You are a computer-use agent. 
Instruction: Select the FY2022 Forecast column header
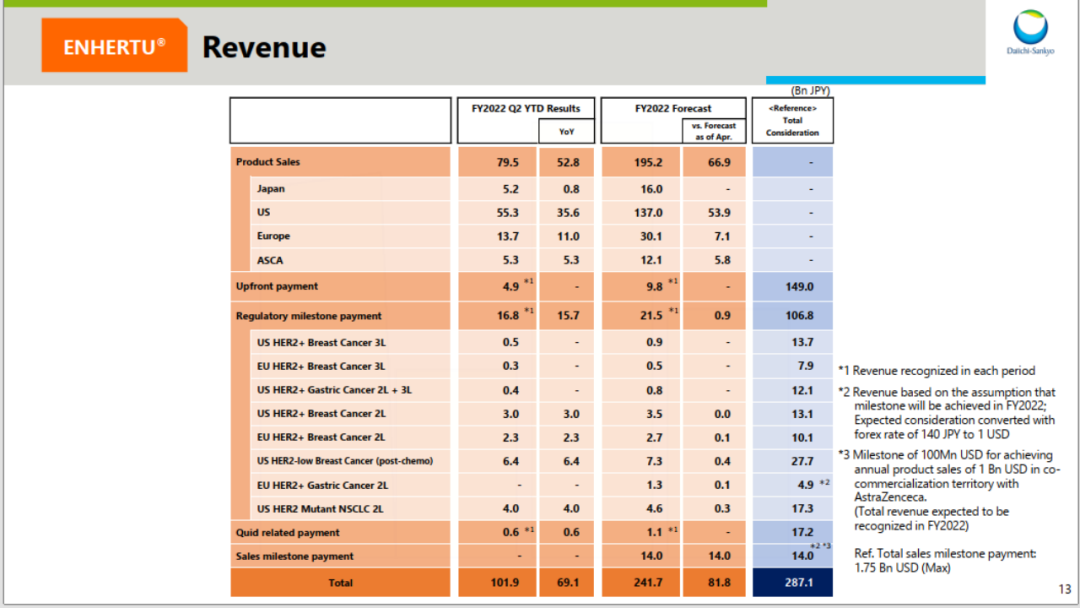pyautogui.click(x=673, y=108)
